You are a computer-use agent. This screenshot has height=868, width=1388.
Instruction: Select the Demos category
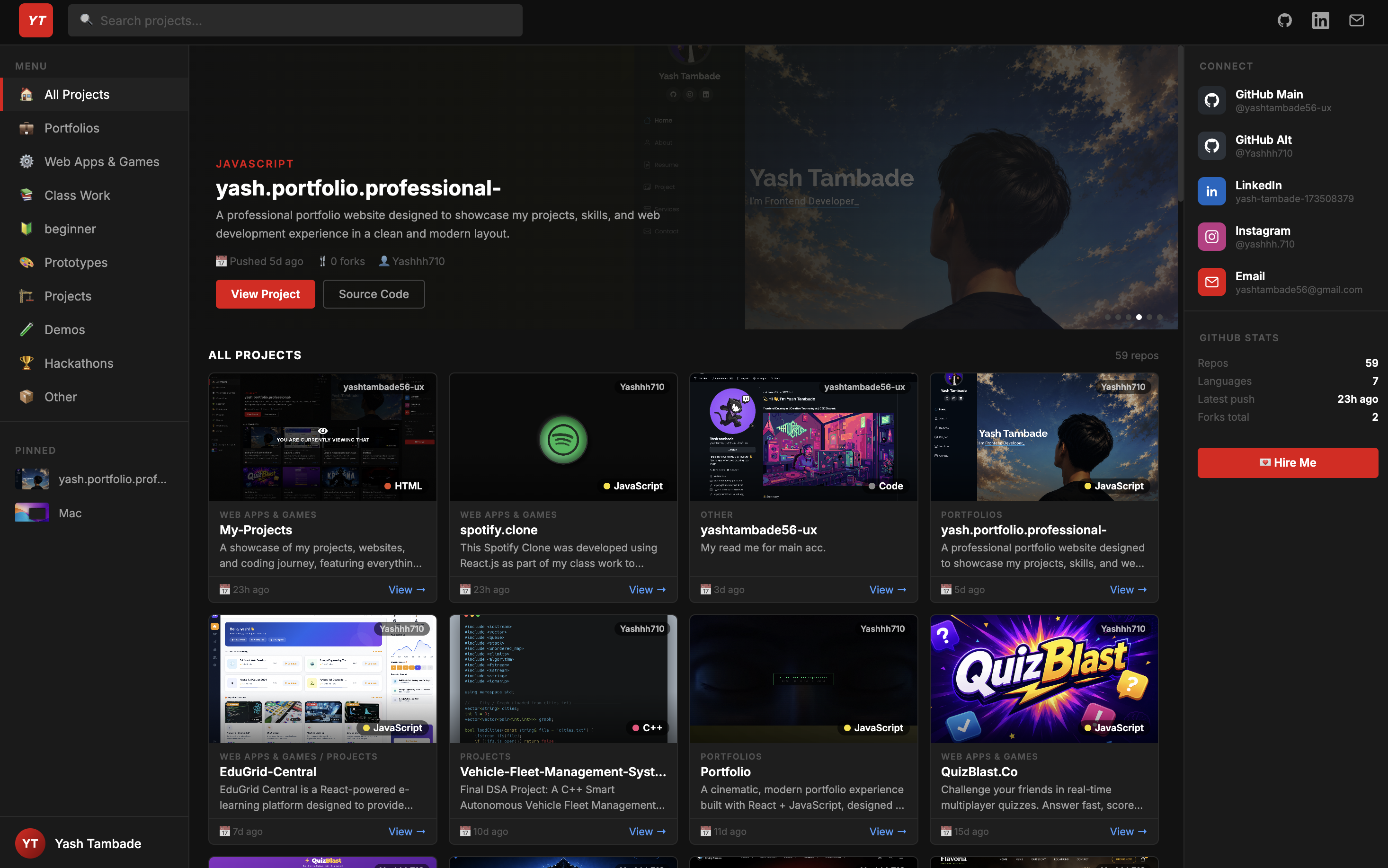point(95,329)
